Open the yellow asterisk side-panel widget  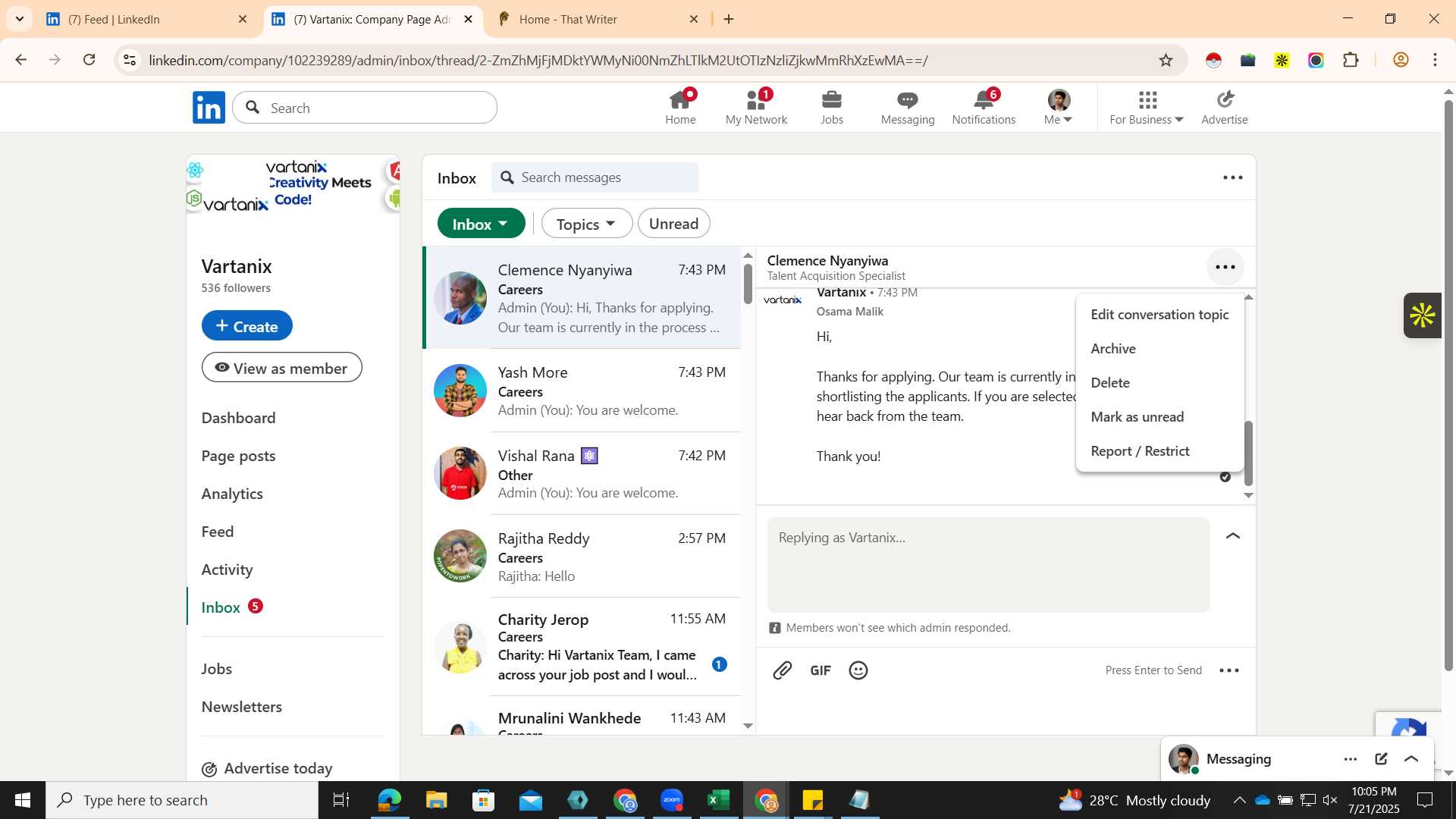click(x=1422, y=315)
